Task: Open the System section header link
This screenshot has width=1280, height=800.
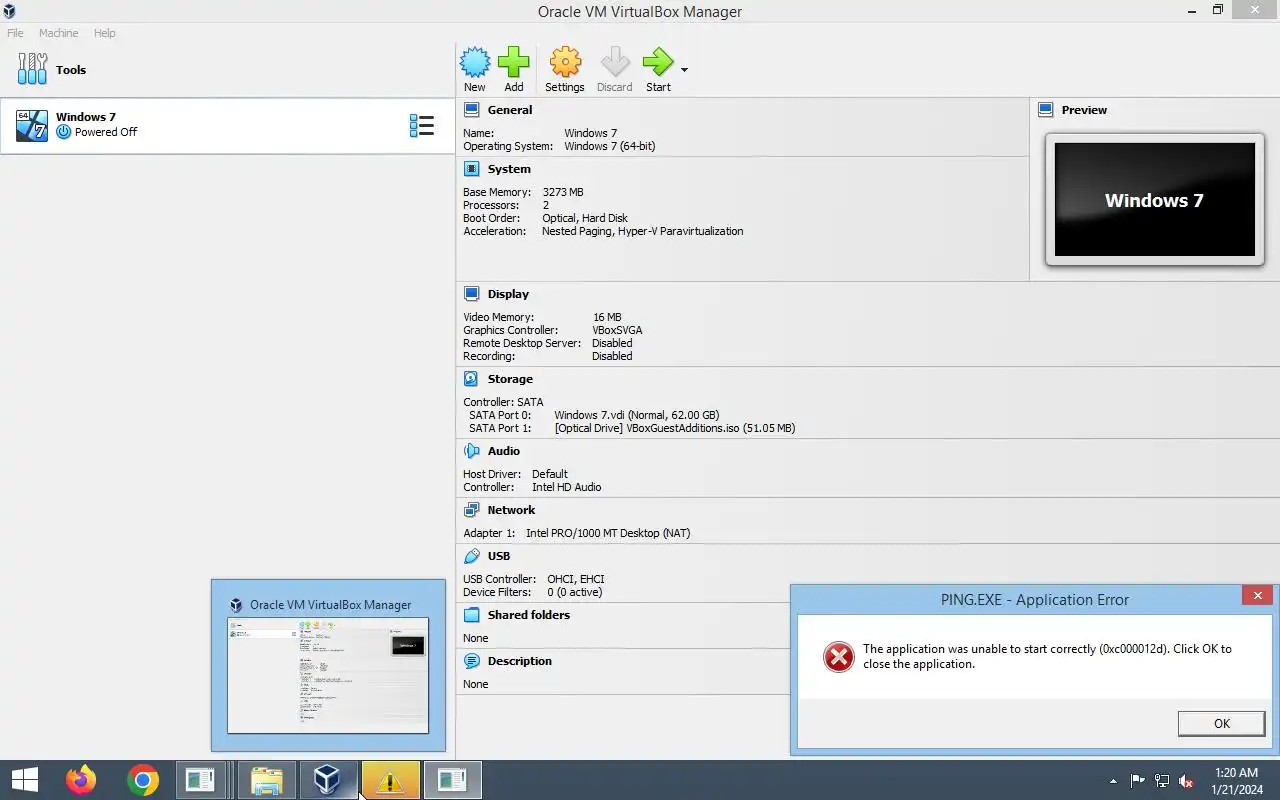Action: pos(509,169)
